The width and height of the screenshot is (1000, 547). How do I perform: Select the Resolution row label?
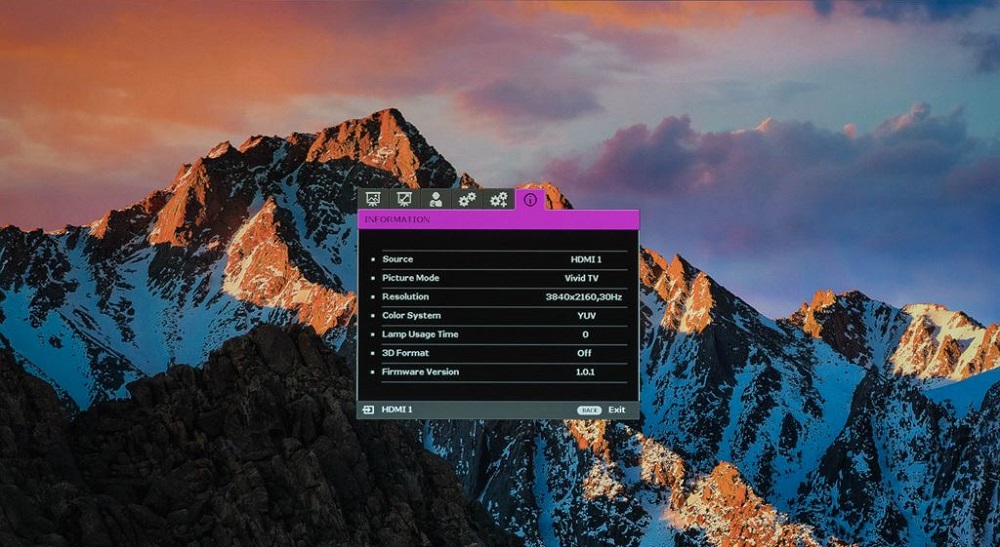[x=405, y=296]
